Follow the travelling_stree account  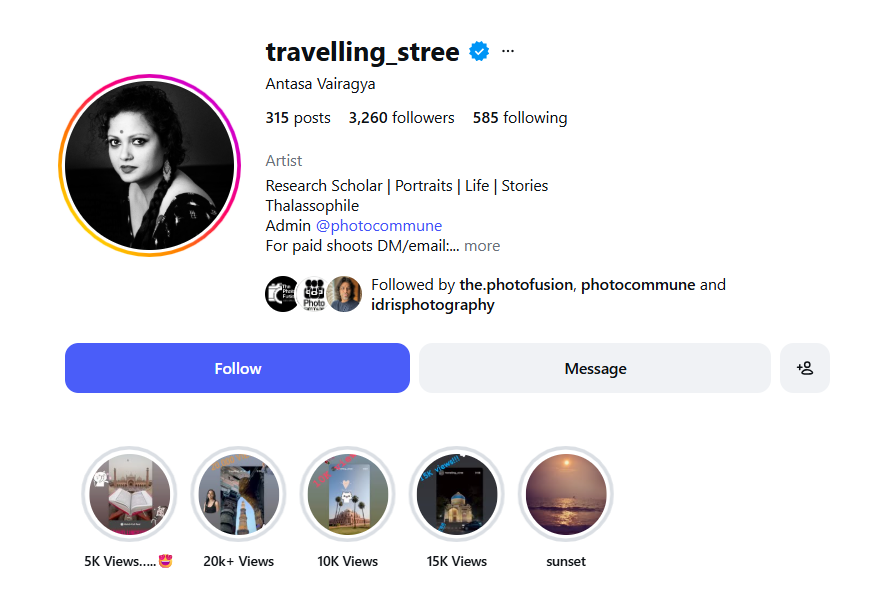(x=237, y=368)
